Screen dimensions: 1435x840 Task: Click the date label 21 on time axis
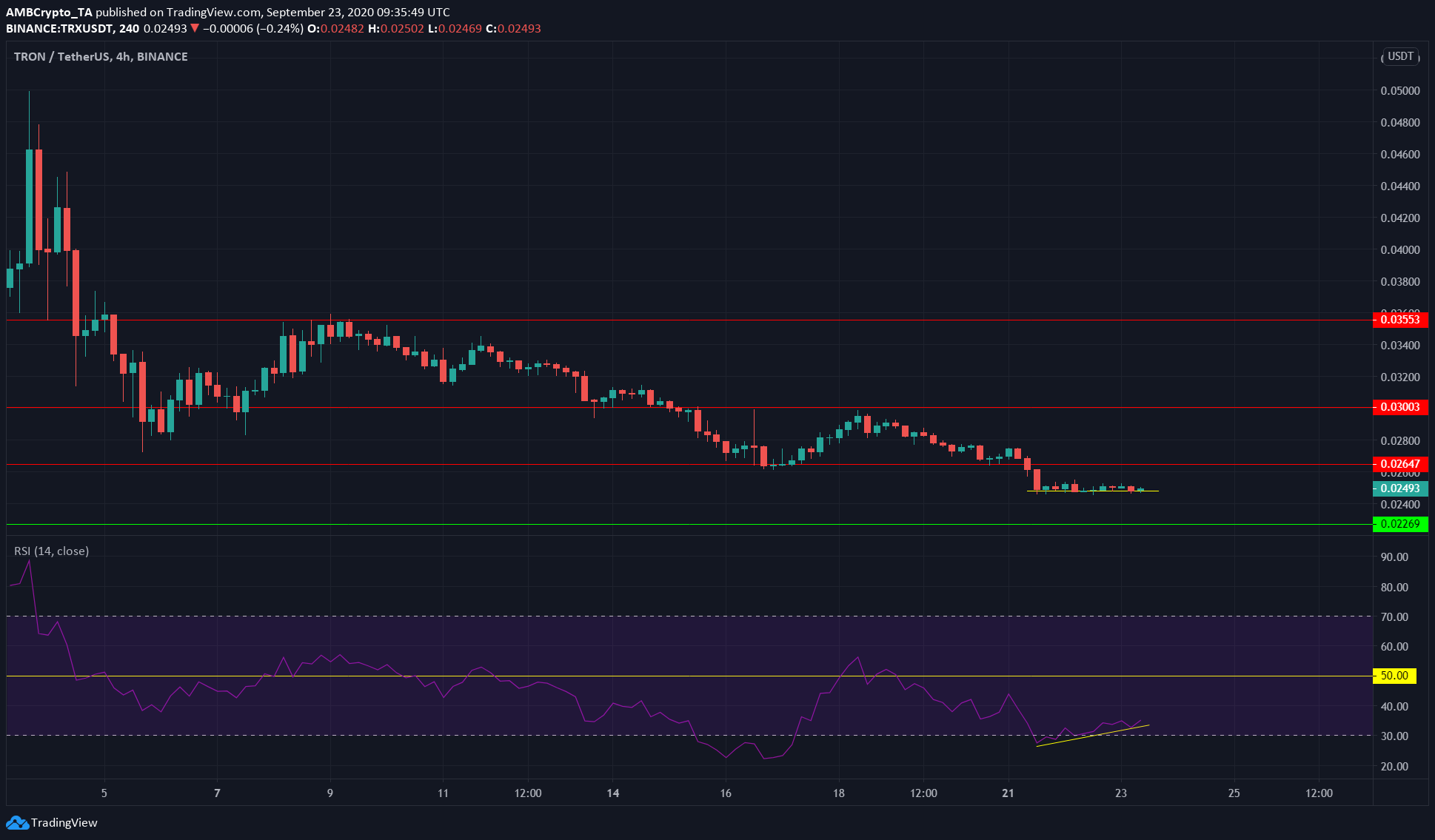click(x=1008, y=793)
